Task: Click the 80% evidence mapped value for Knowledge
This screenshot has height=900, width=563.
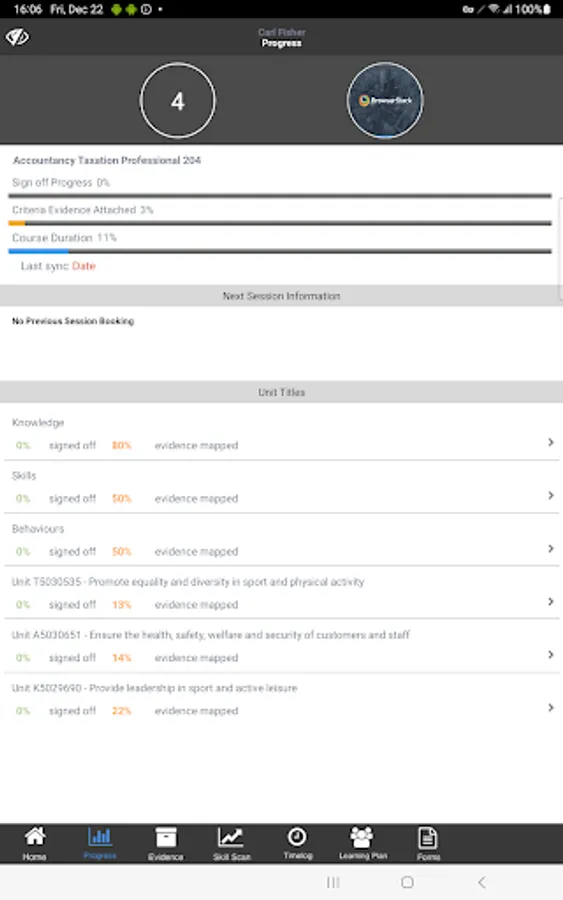Action: point(122,445)
